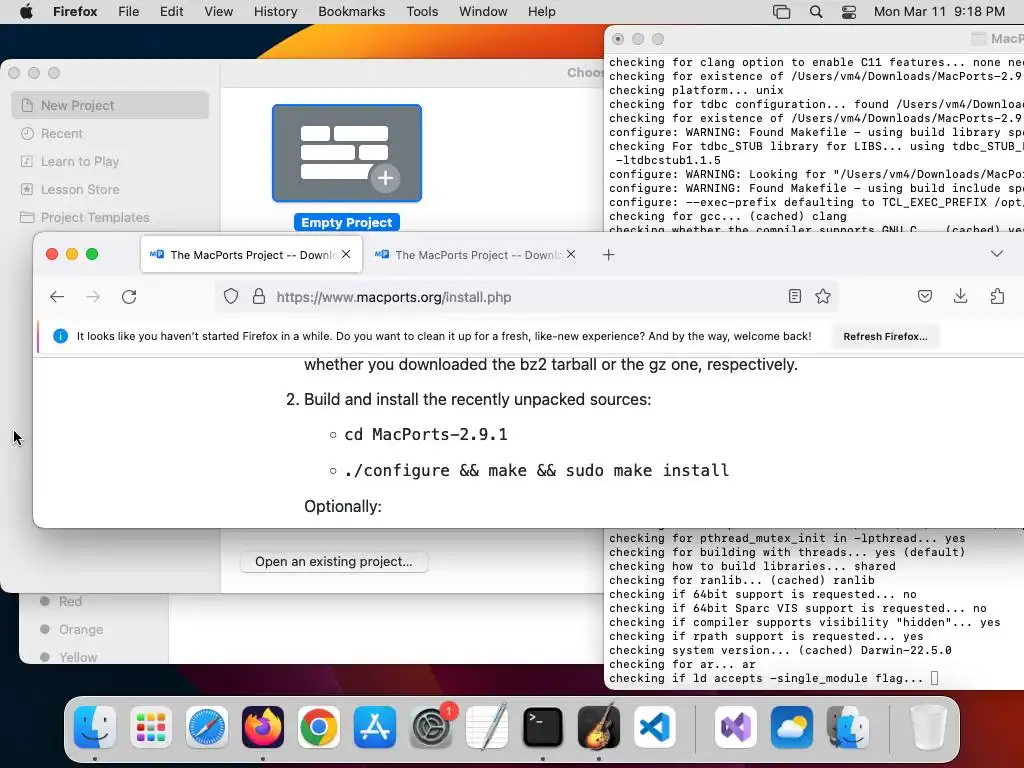Open Migration Assistant icon in the Dock
The width and height of the screenshot is (1024, 768).
coord(848,727)
